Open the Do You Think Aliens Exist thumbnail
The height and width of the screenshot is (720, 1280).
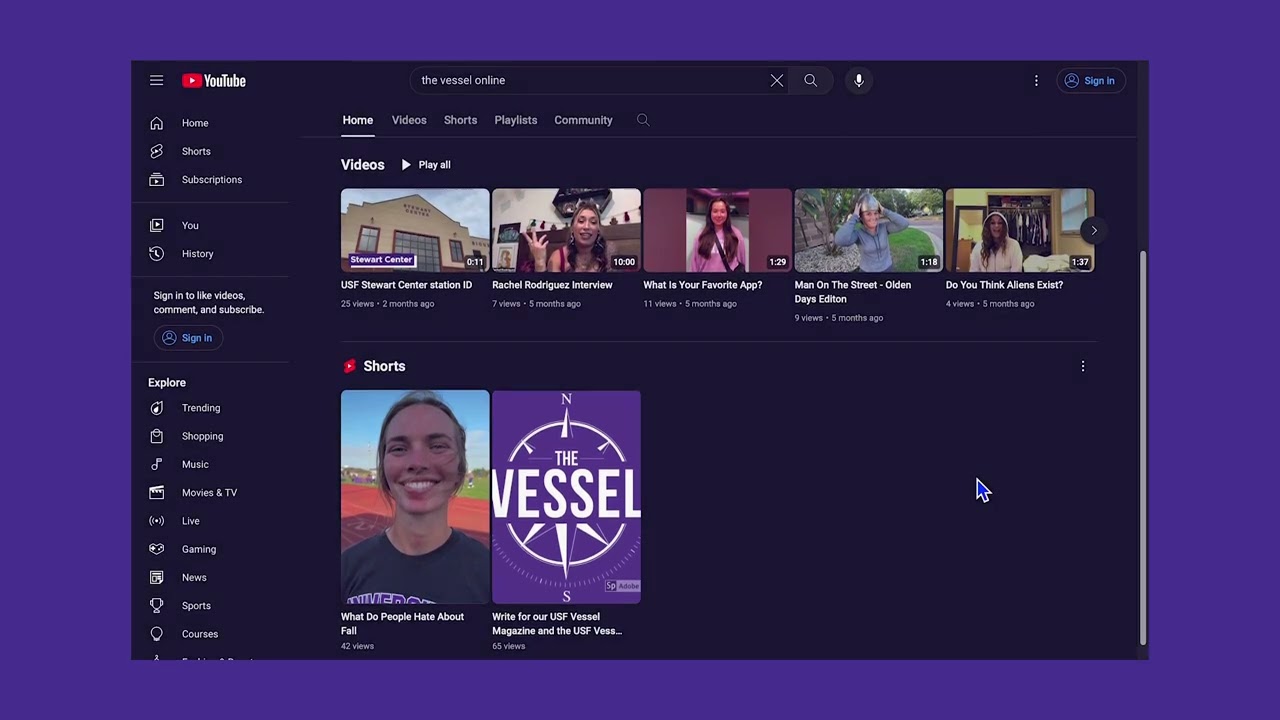tap(1020, 230)
